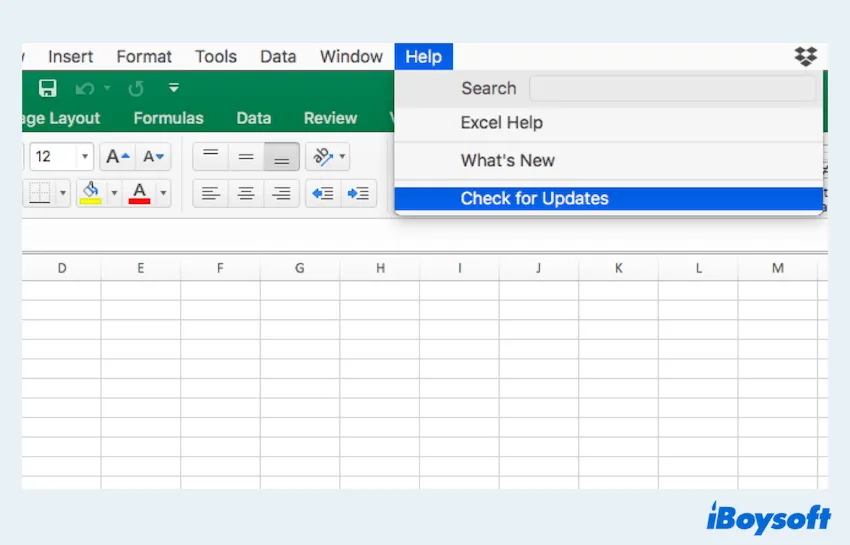Image resolution: width=850 pixels, height=545 pixels.
Task: Close the highlighted Help menu
Action: (x=423, y=56)
